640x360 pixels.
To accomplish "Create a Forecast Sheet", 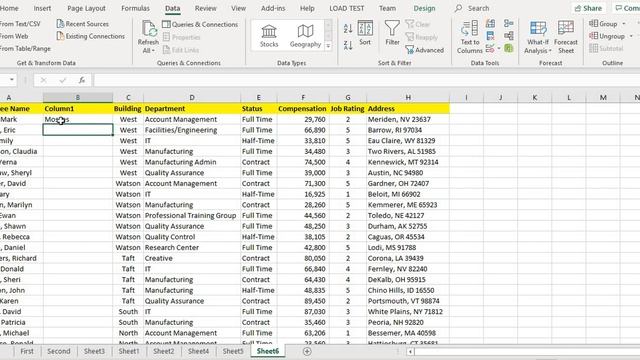I will [566, 38].
